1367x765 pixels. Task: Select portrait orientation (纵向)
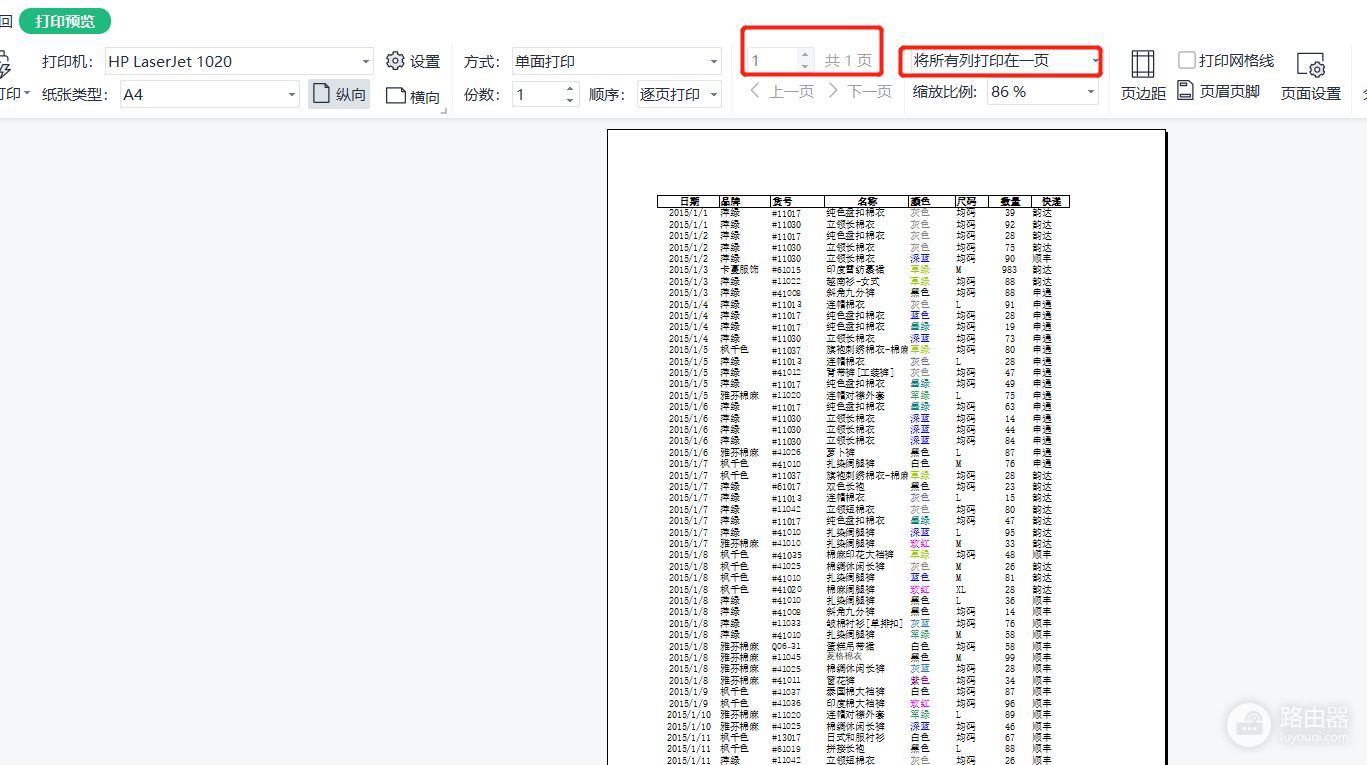[339, 95]
